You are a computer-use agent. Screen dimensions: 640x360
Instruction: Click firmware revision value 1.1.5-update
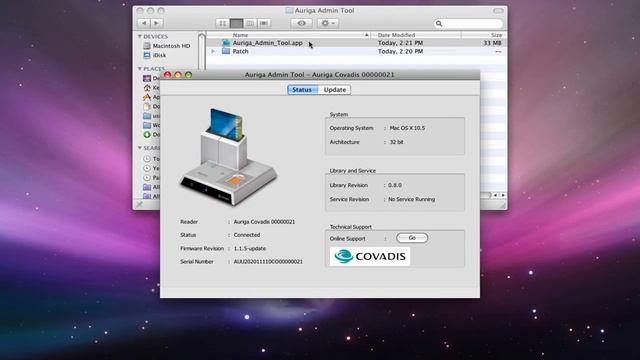[x=250, y=249]
